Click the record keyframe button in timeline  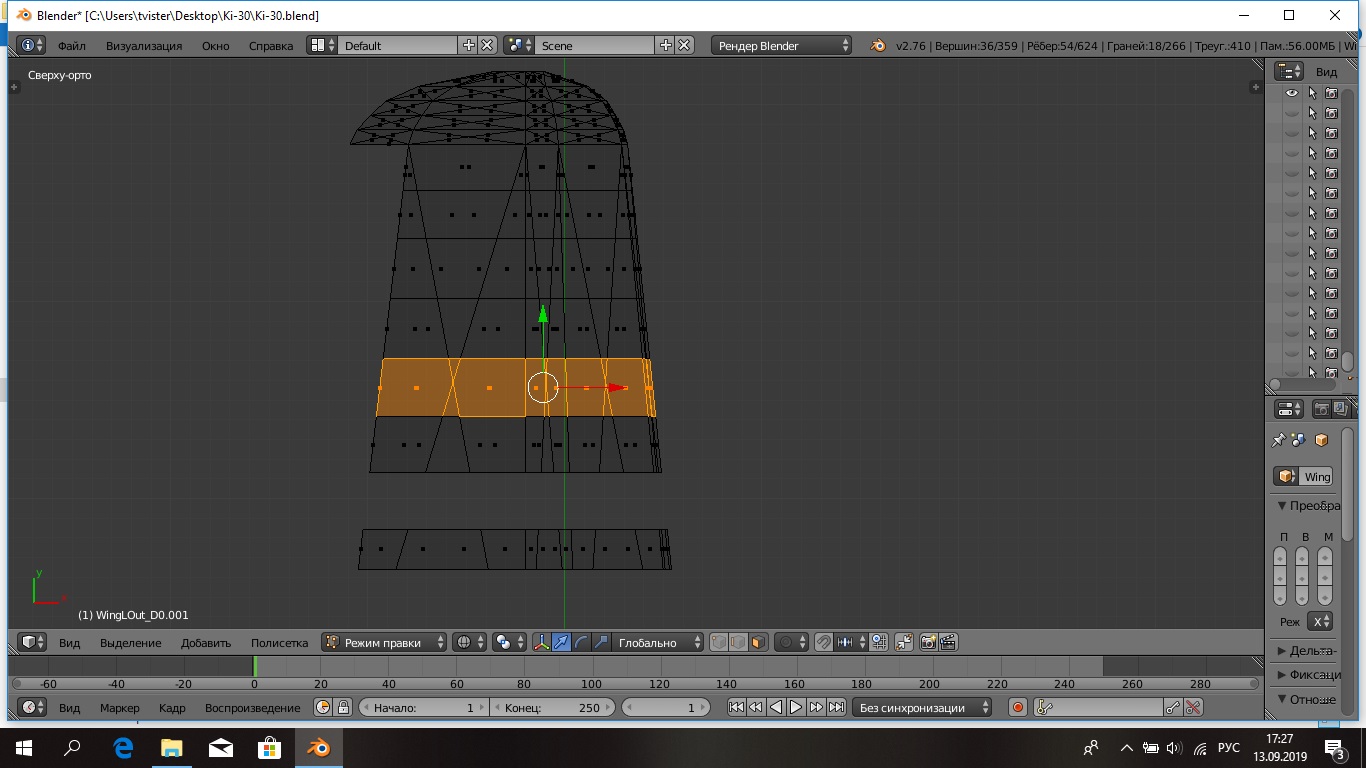click(x=1018, y=708)
